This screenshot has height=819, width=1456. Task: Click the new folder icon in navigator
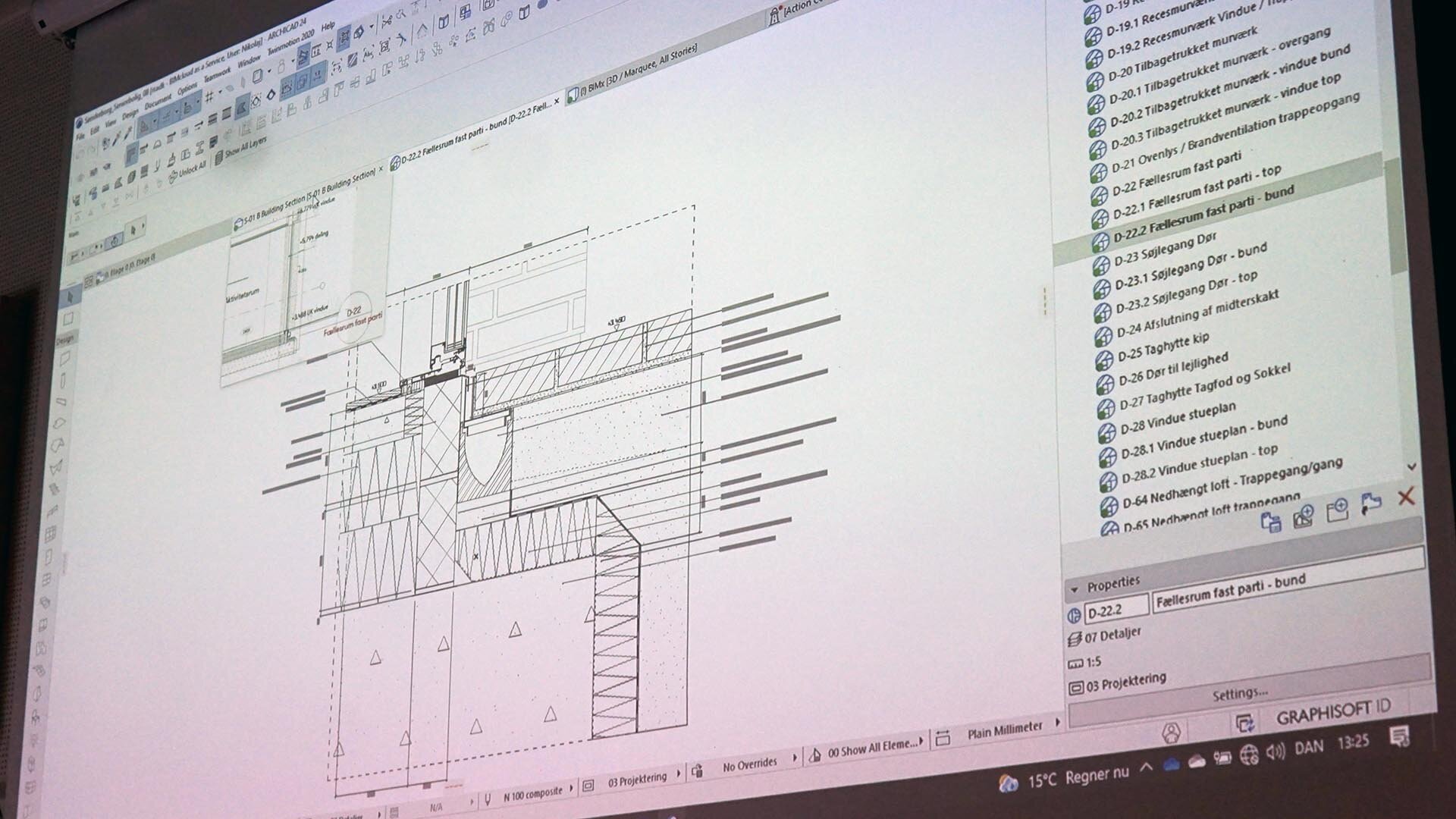(x=1337, y=510)
